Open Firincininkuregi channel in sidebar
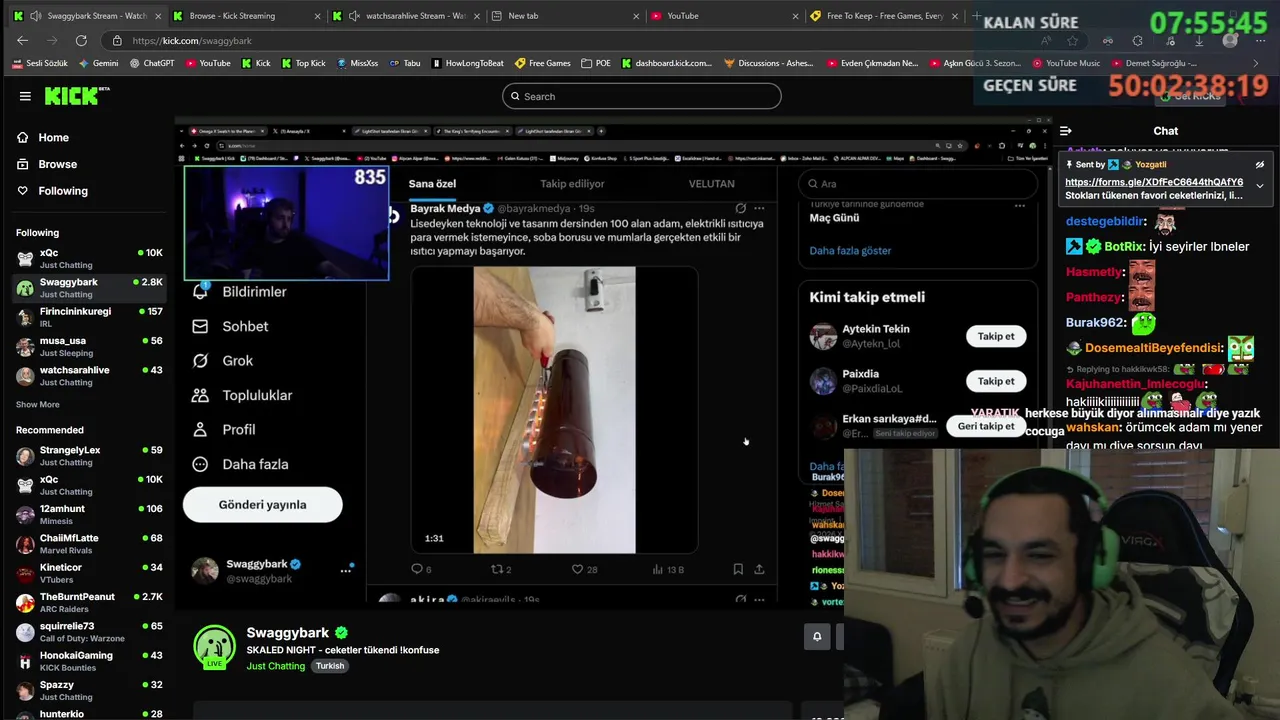The width and height of the screenshot is (1280, 720). [89, 317]
